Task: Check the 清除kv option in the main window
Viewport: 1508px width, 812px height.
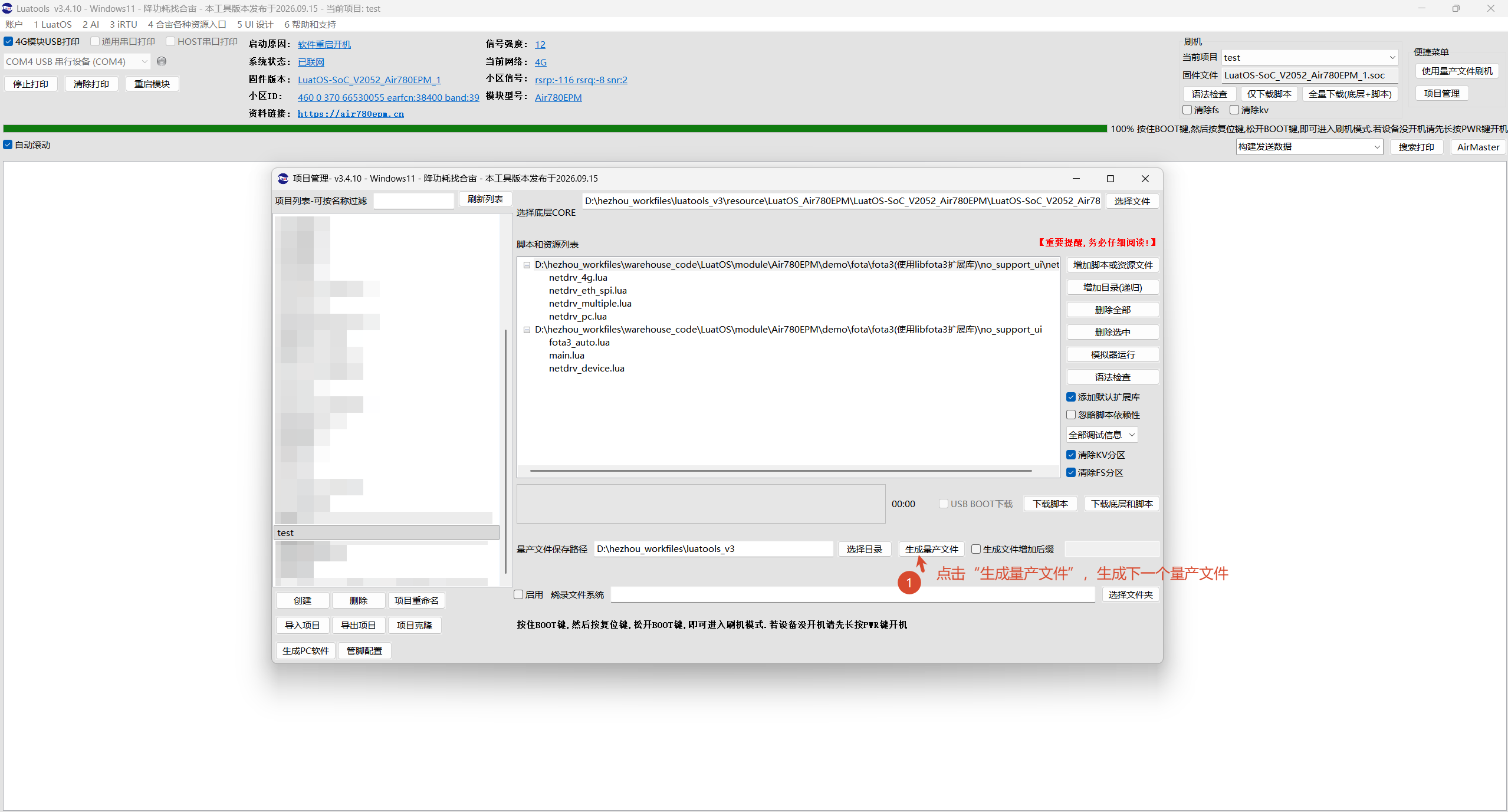Action: tap(1234, 110)
